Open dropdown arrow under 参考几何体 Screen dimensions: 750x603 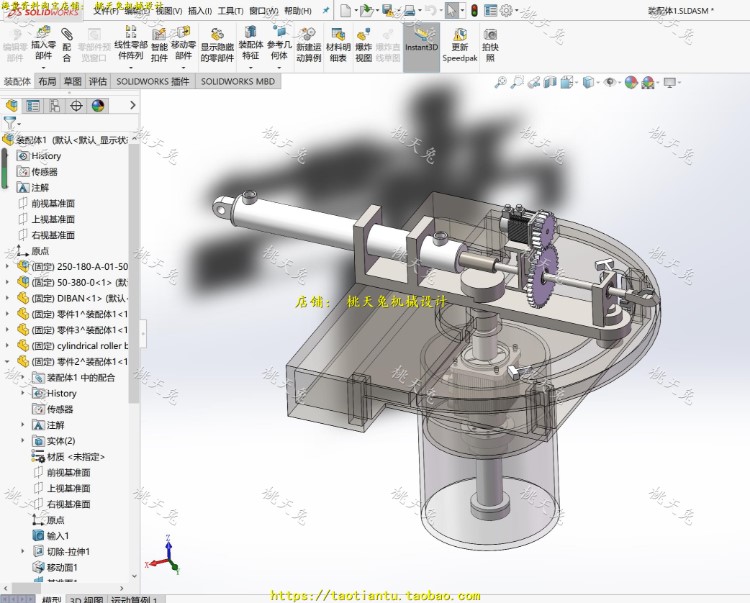(x=279, y=67)
